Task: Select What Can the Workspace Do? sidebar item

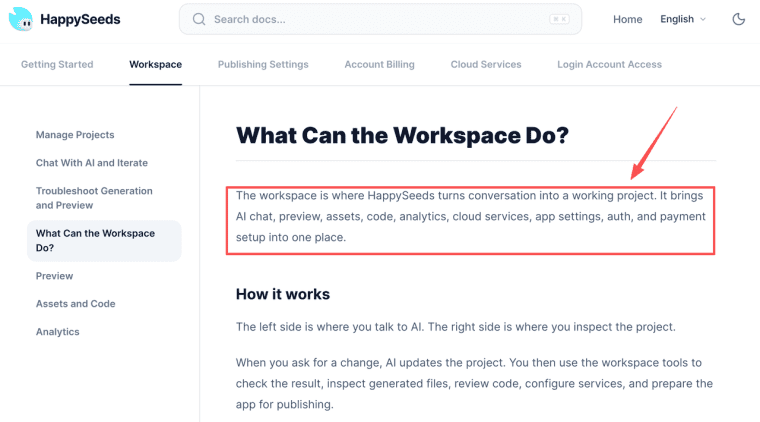Action: 104,240
